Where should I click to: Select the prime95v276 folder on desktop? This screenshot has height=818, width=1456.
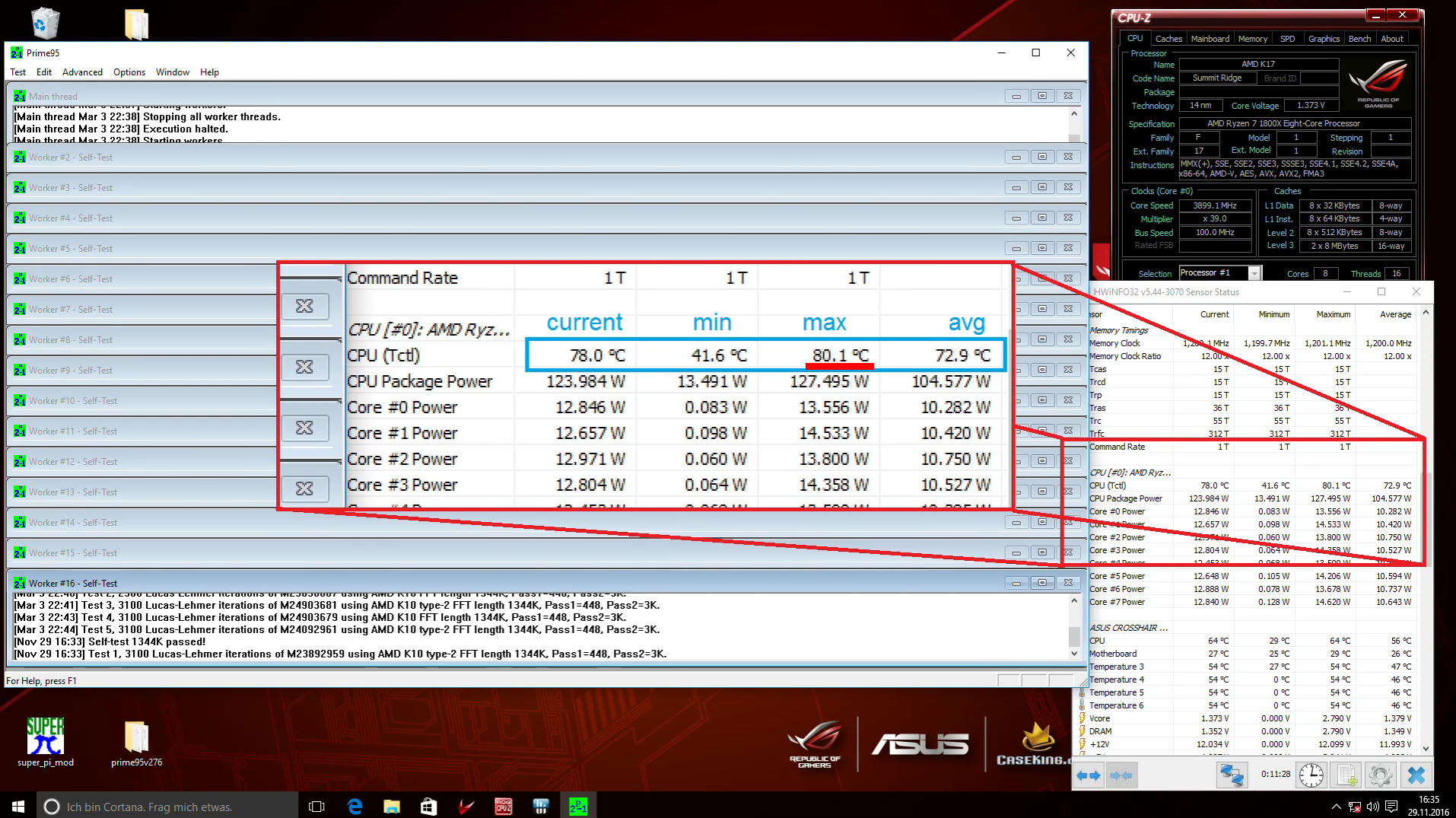click(136, 743)
